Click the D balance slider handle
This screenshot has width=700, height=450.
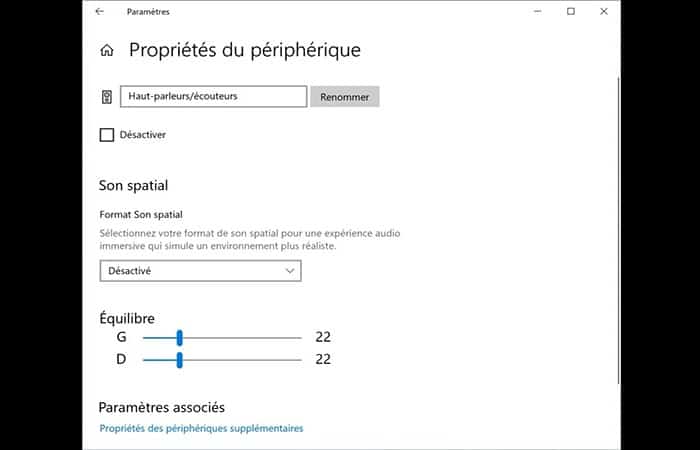[x=179, y=359]
